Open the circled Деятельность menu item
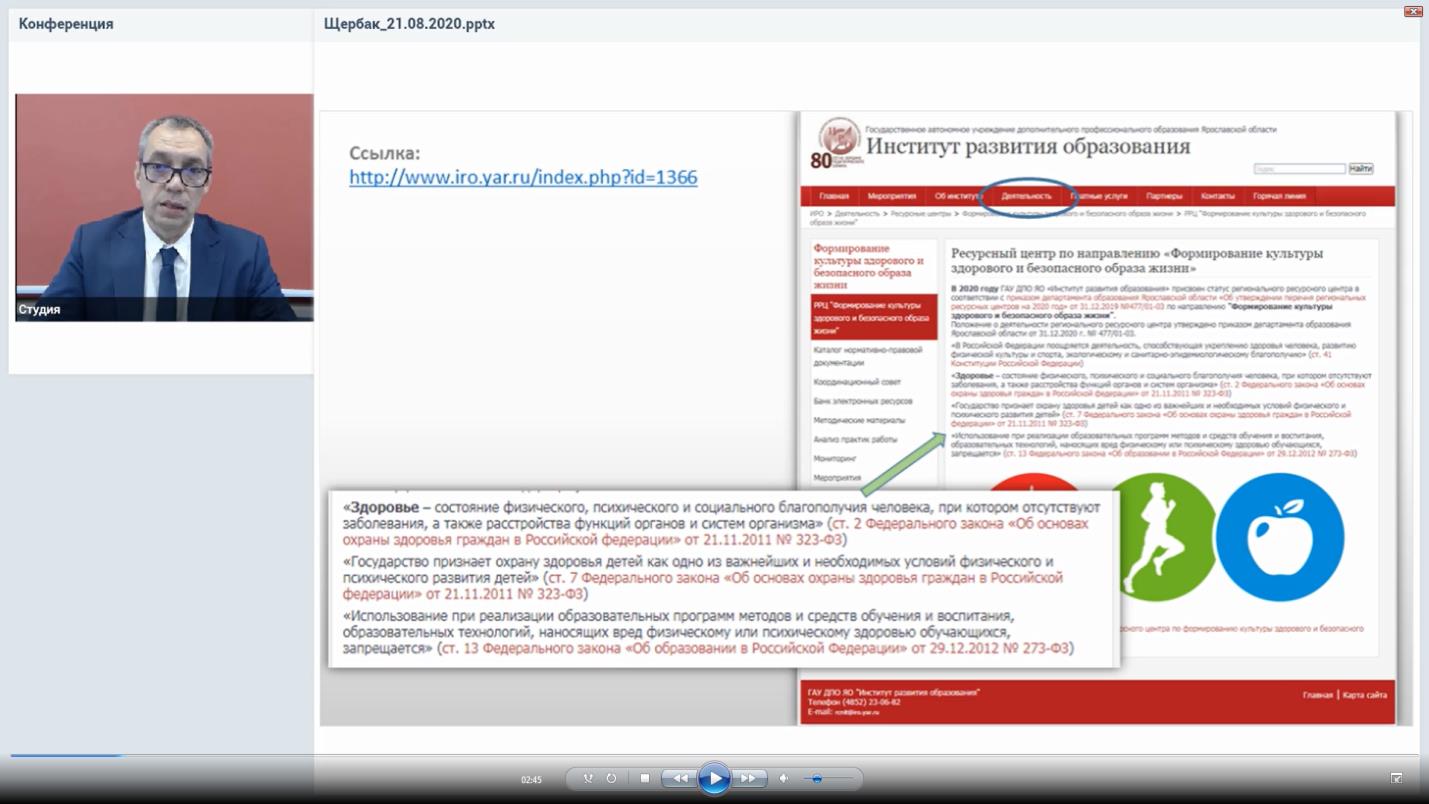 pyautogui.click(x=1027, y=196)
